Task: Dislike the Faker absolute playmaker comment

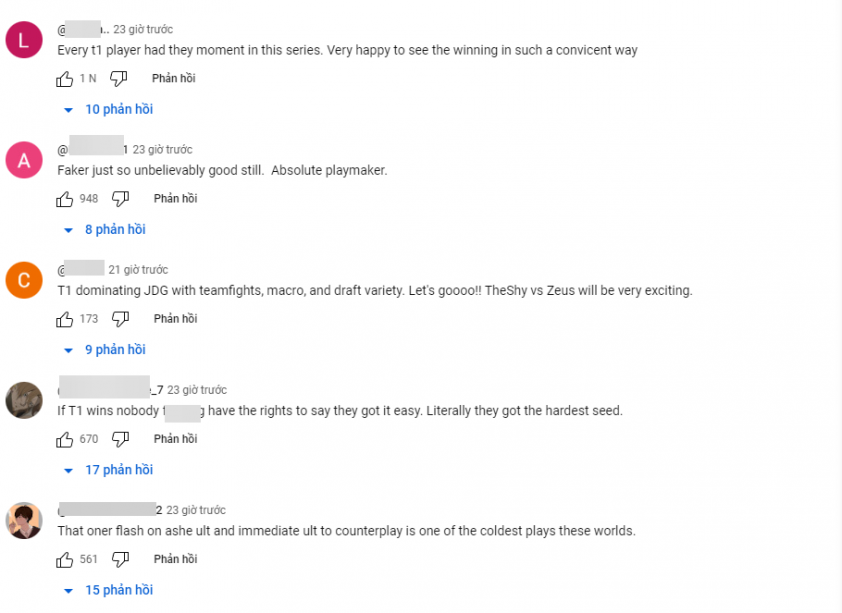Action: click(x=120, y=199)
